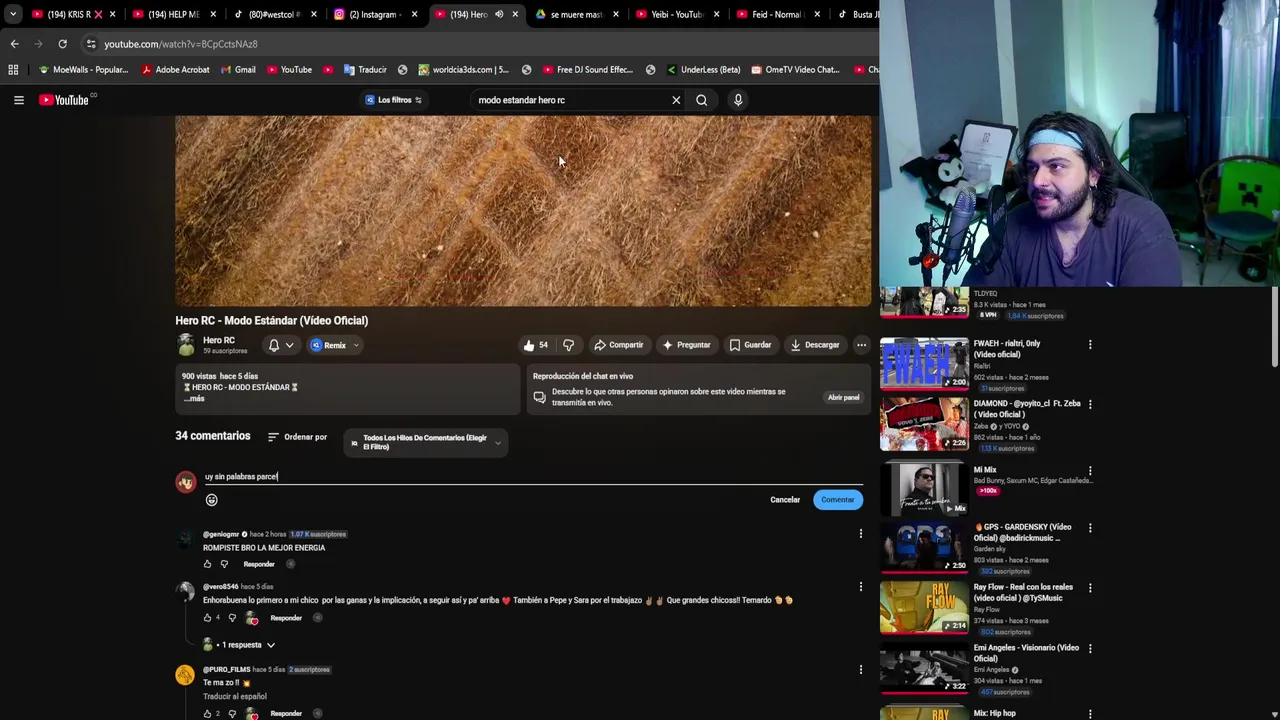
Task: Toggle the Los filtros button
Action: click(x=394, y=100)
